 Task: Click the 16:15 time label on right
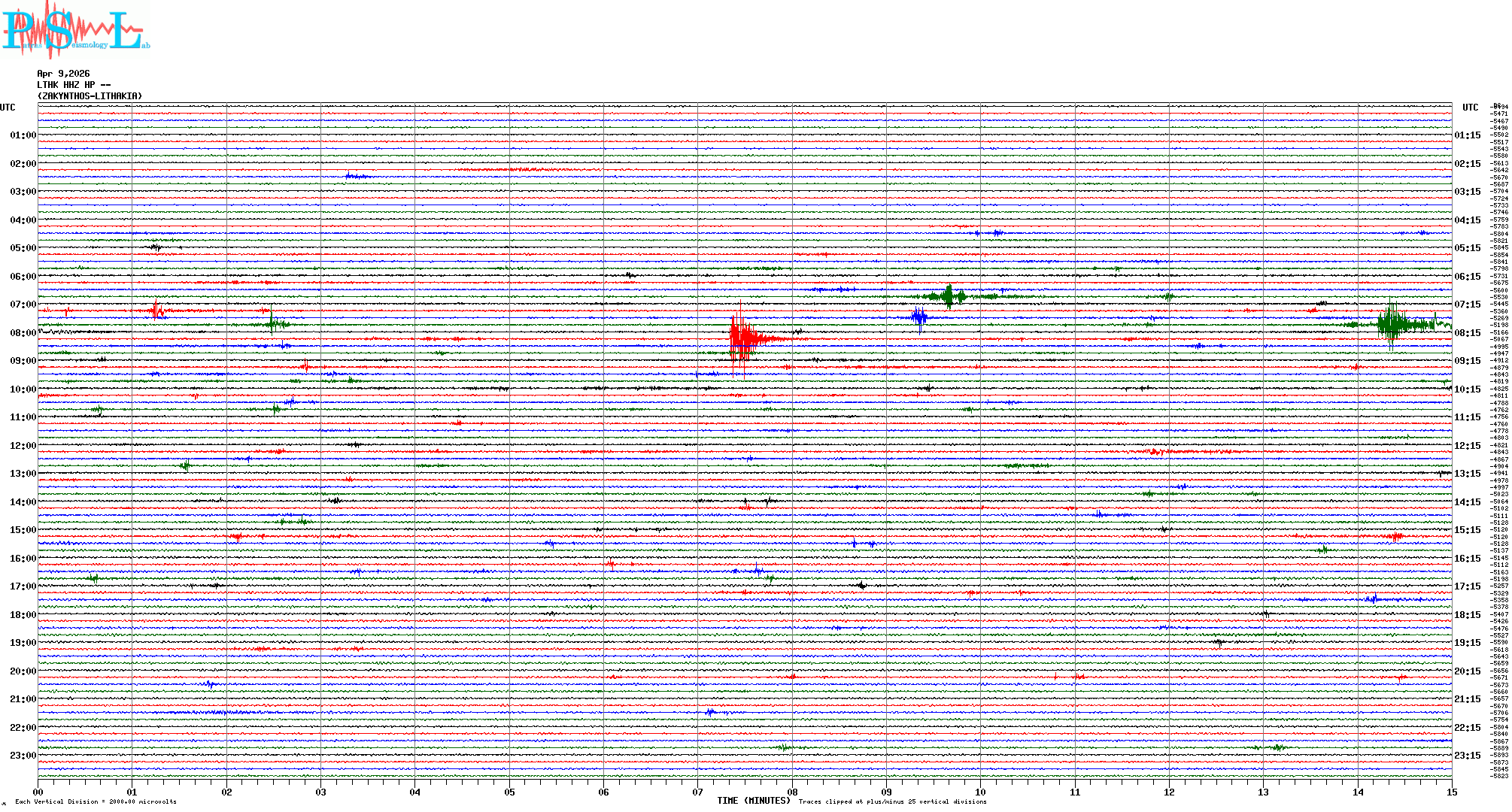click(x=1468, y=559)
